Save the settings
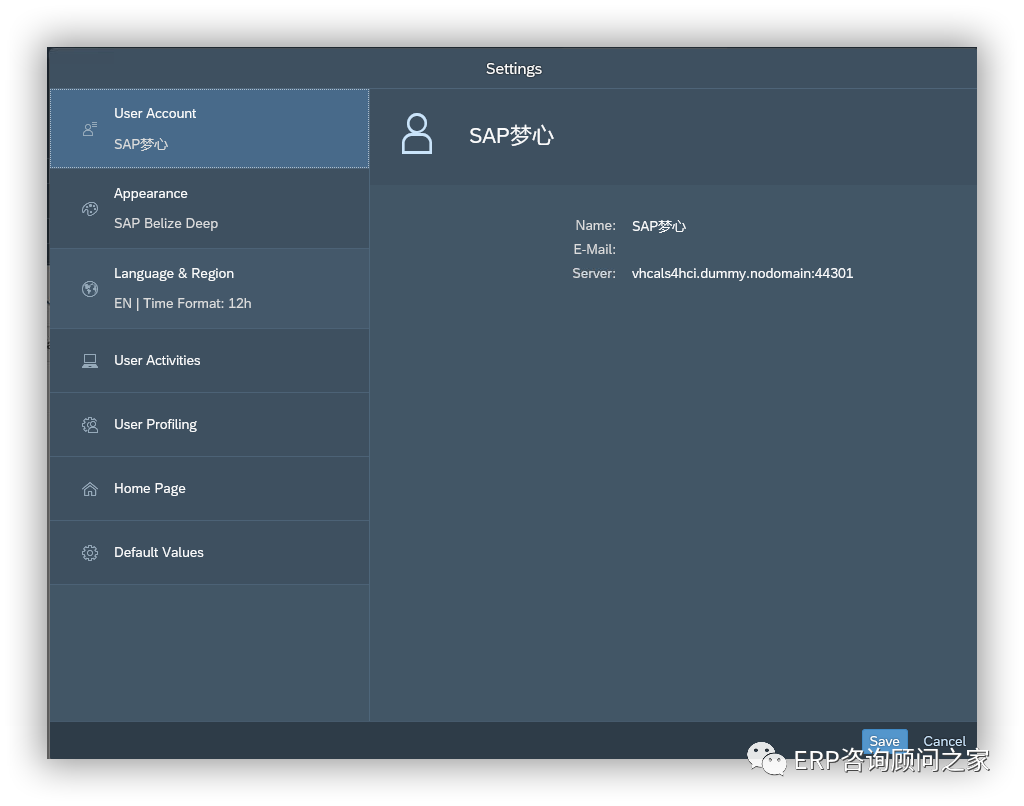 pyautogui.click(x=884, y=741)
